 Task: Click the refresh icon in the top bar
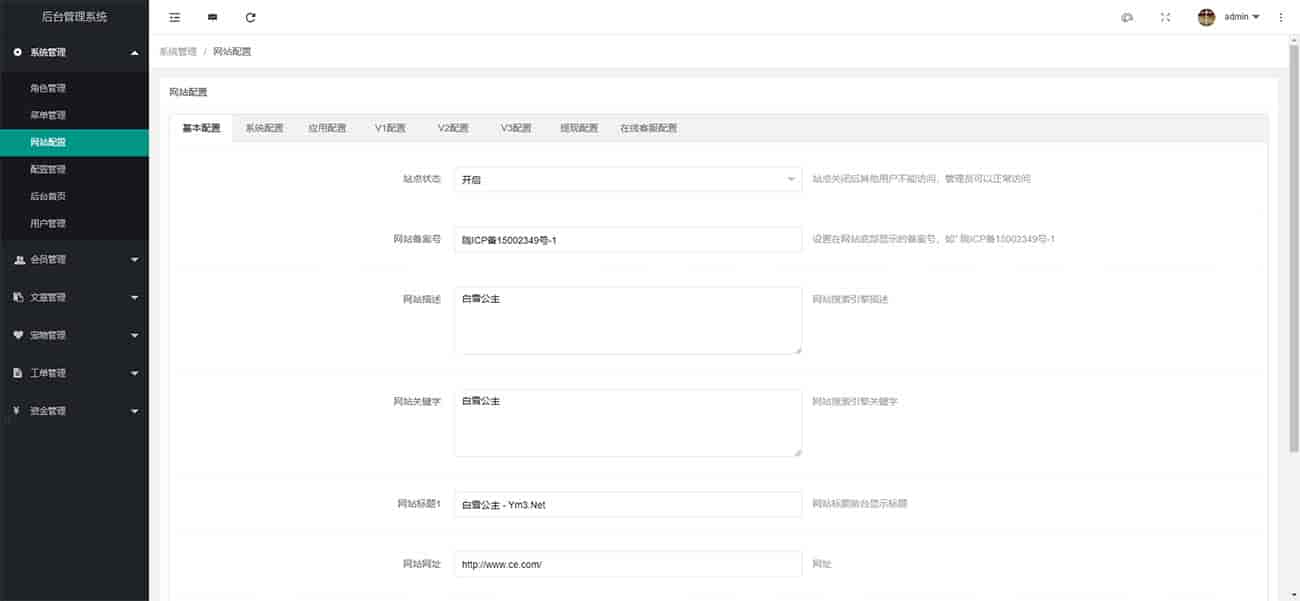pos(250,17)
